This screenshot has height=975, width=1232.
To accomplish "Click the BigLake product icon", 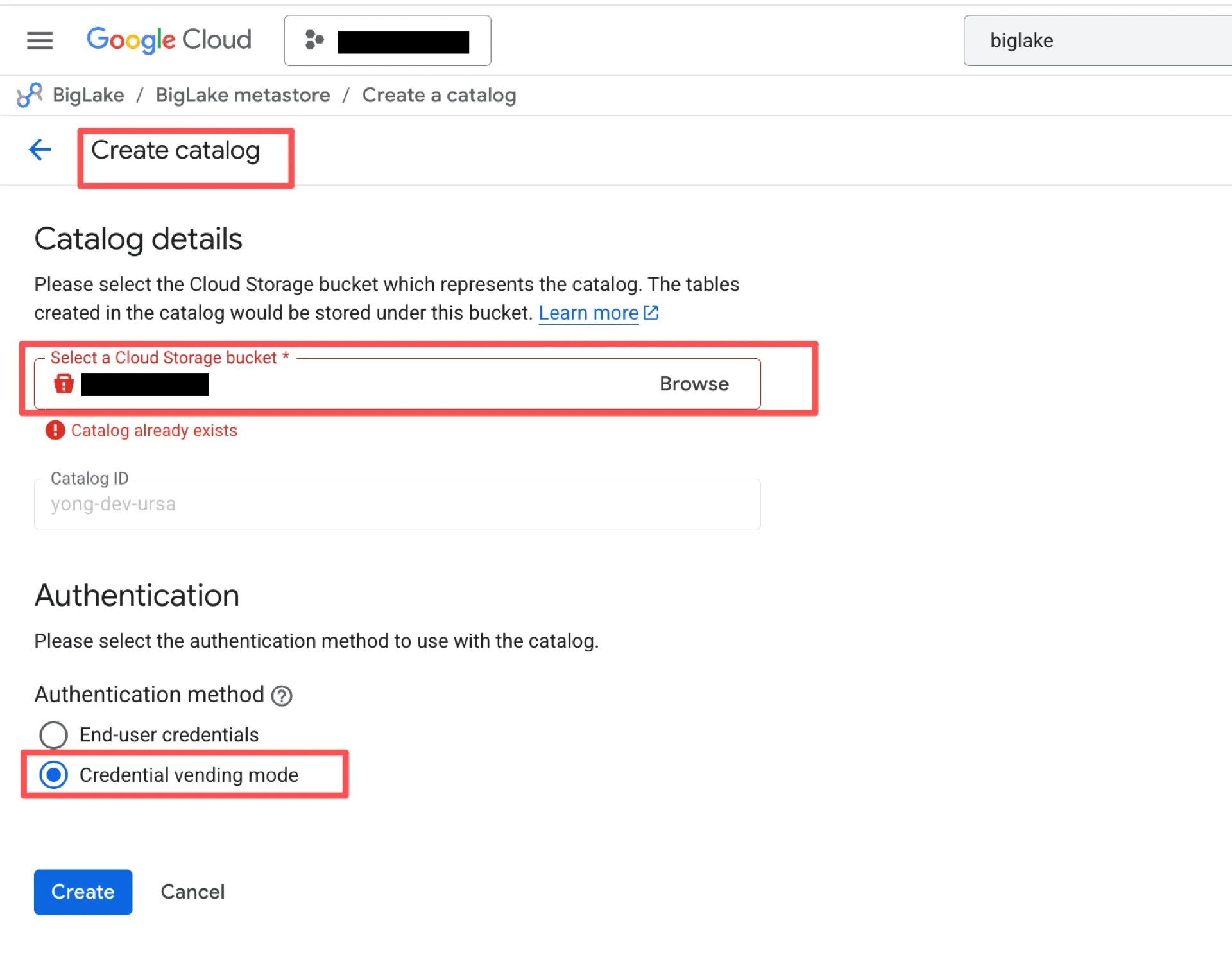I will coord(30,95).
